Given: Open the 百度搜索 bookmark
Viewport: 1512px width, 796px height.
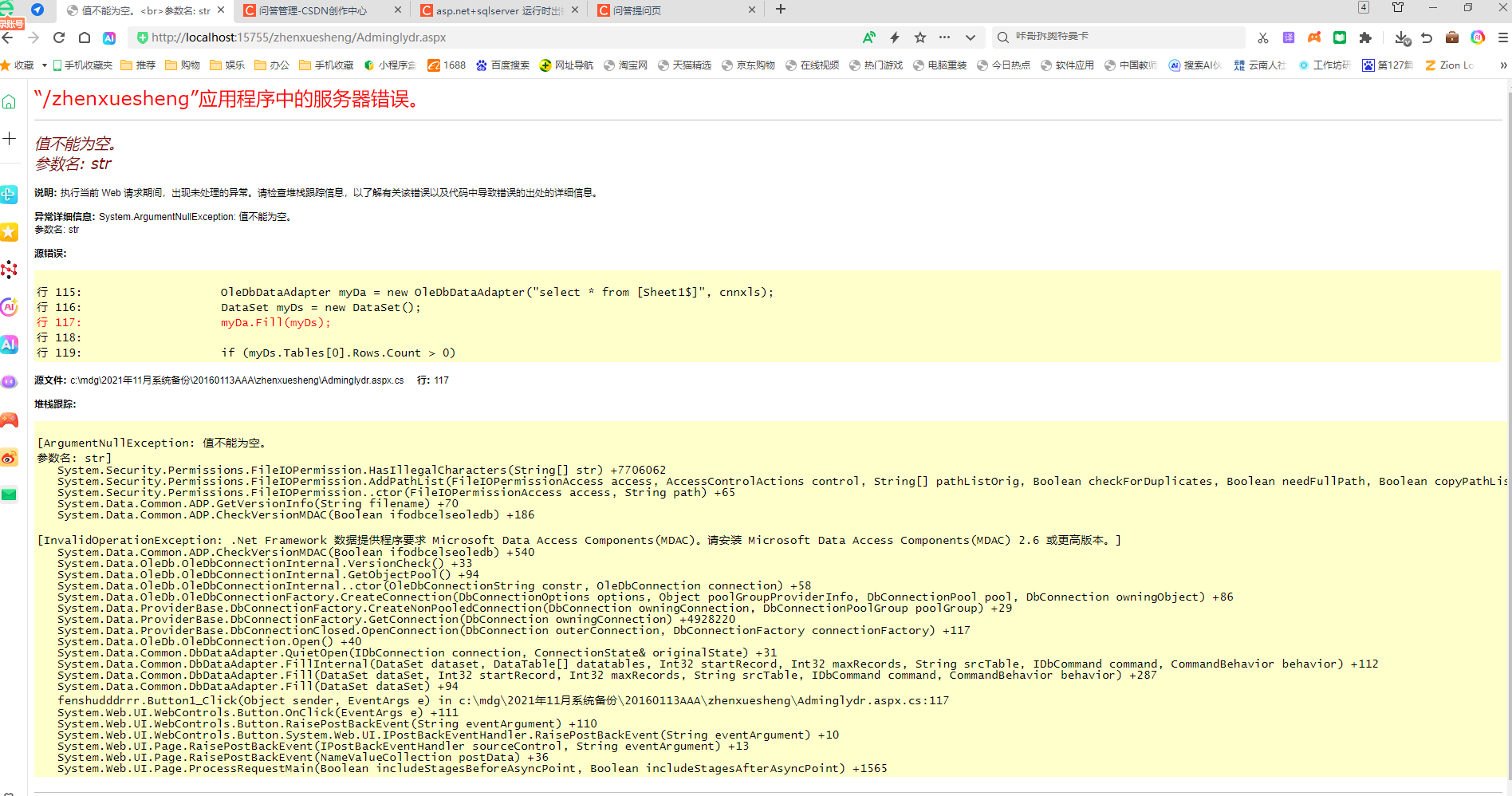Looking at the screenshot, I should click(502, 65).
